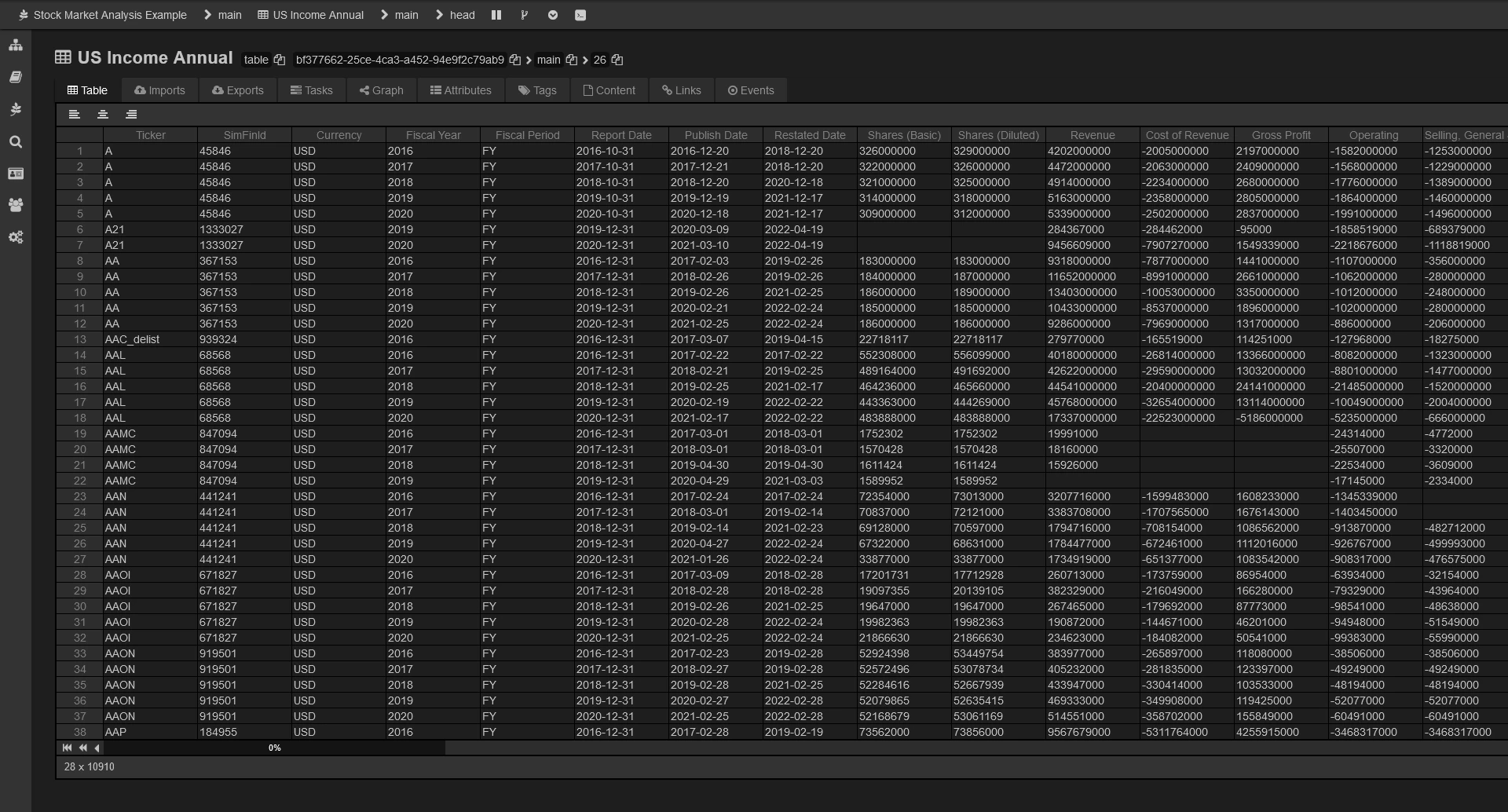The height and width of the screenshot is (812, 1508).
Task: Select revenue cell '40180000000'
Action: point(1093,355)
